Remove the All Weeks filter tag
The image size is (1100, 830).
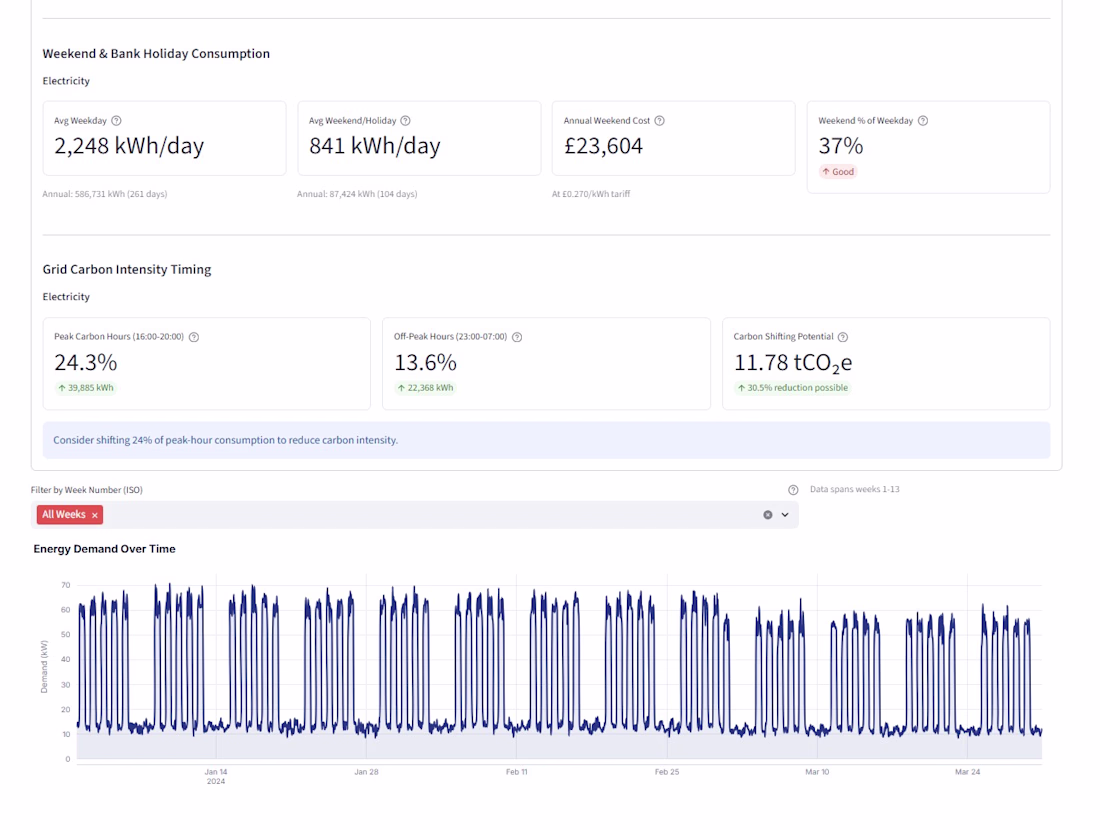click(x=95, y=515)
